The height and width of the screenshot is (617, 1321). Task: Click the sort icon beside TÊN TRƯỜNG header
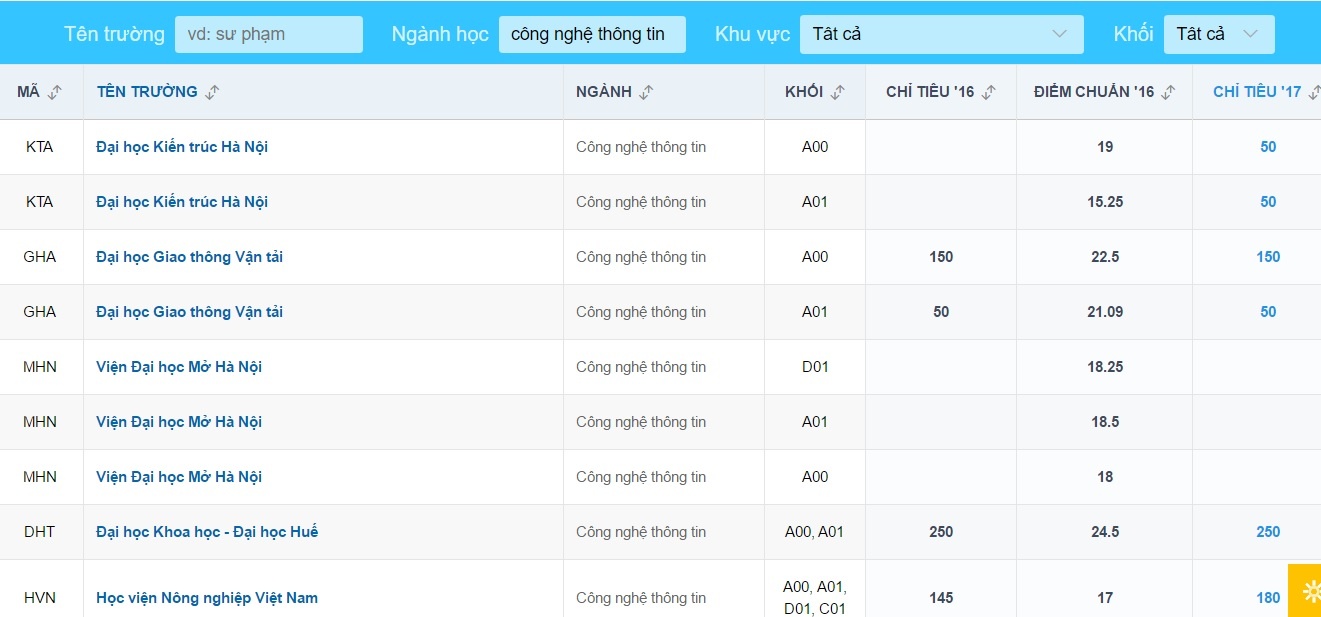(x=211, y=91)
